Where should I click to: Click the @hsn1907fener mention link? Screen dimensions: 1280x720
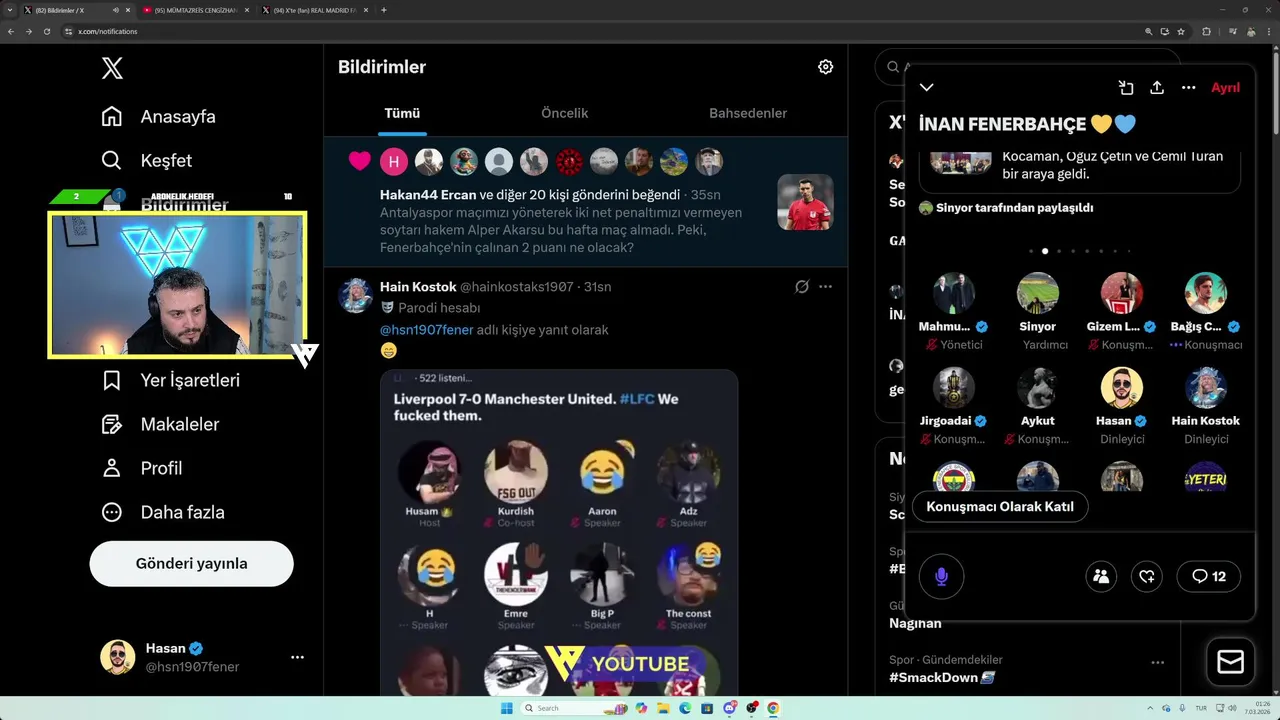coord(426,330)
